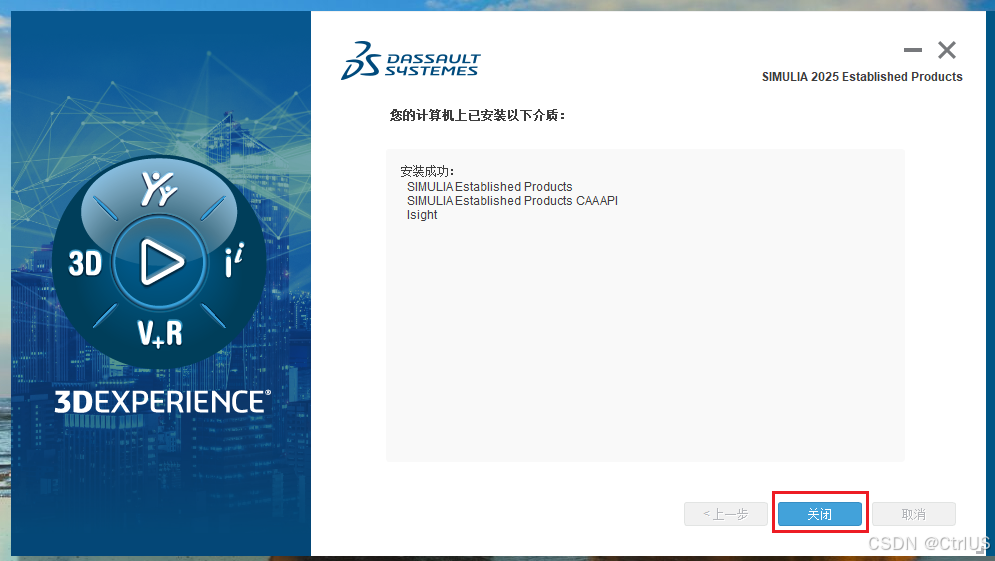Click the play icon in the 3DEXPERIENCE compass

[160, 261]
